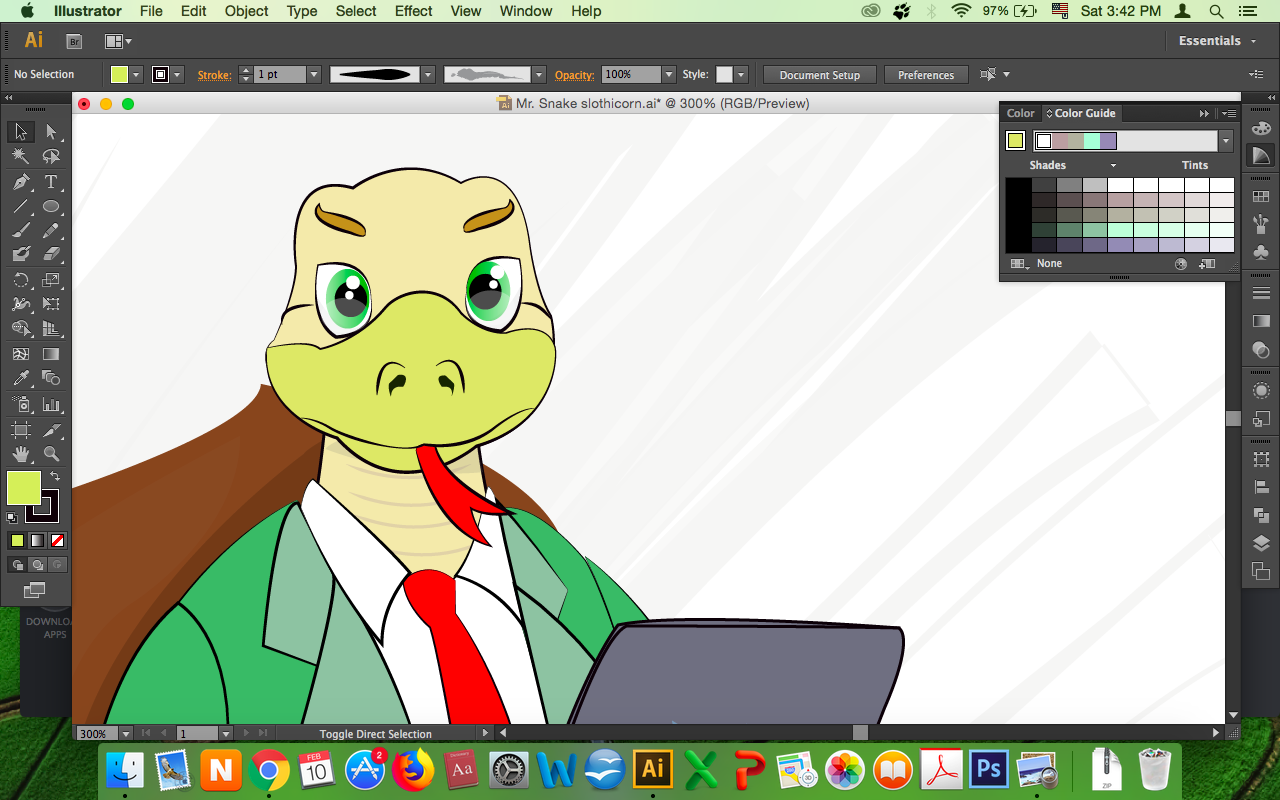Click the fill color box in toolbox
This screenshot has width=1280, height=800.
tap(23, 488)
